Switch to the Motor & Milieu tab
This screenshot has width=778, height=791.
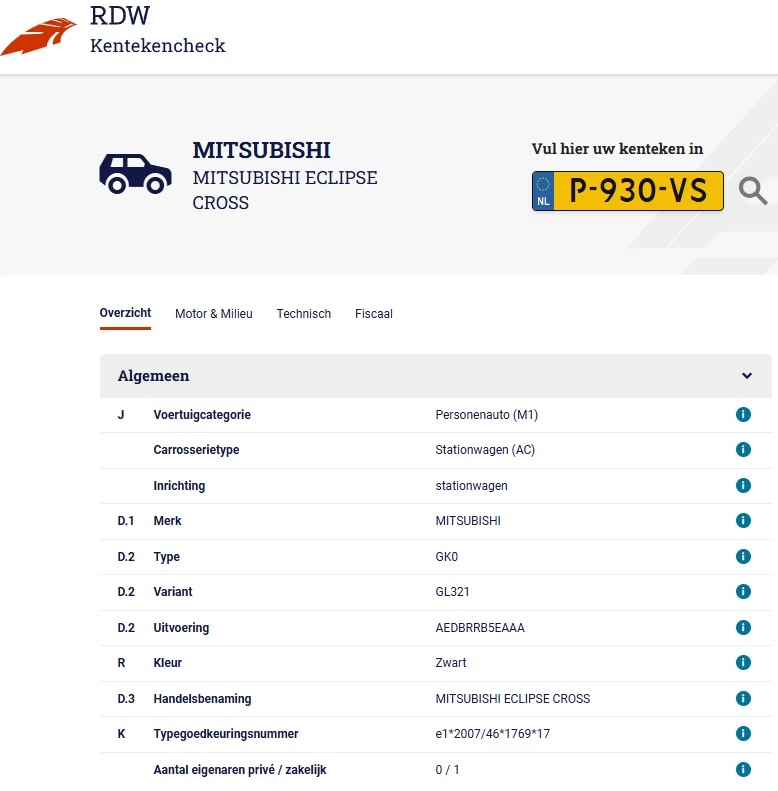point(214,314)
